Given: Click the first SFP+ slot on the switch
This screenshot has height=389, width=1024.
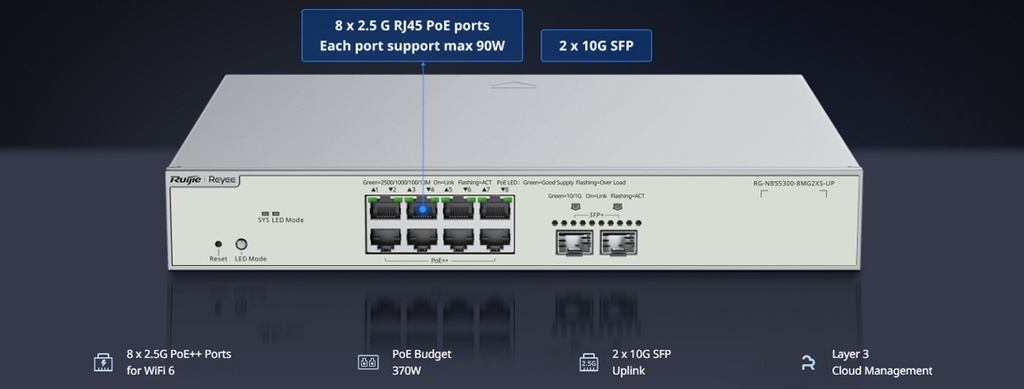Looking at the screenshot, I should [x=575, y=243].
